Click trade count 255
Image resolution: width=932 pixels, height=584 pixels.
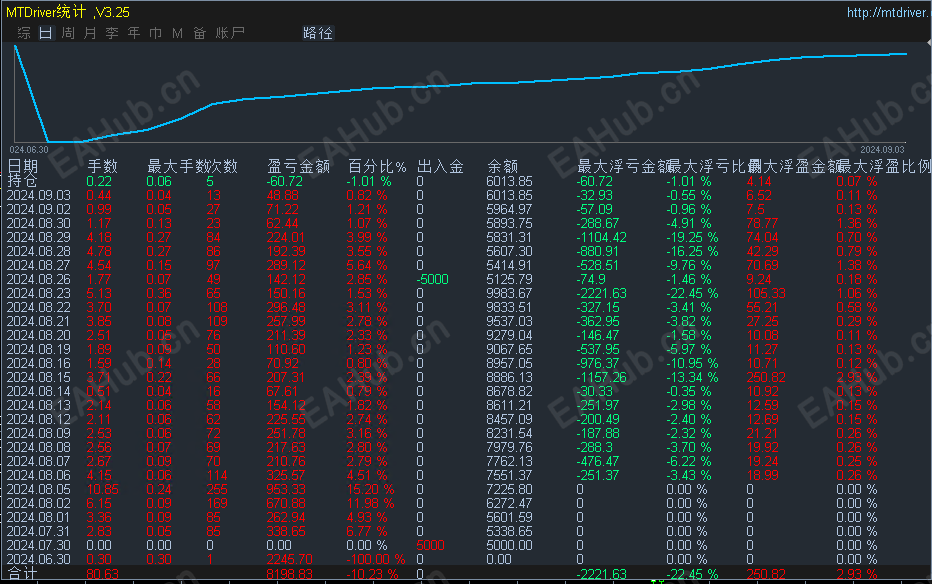pos(217,490)
